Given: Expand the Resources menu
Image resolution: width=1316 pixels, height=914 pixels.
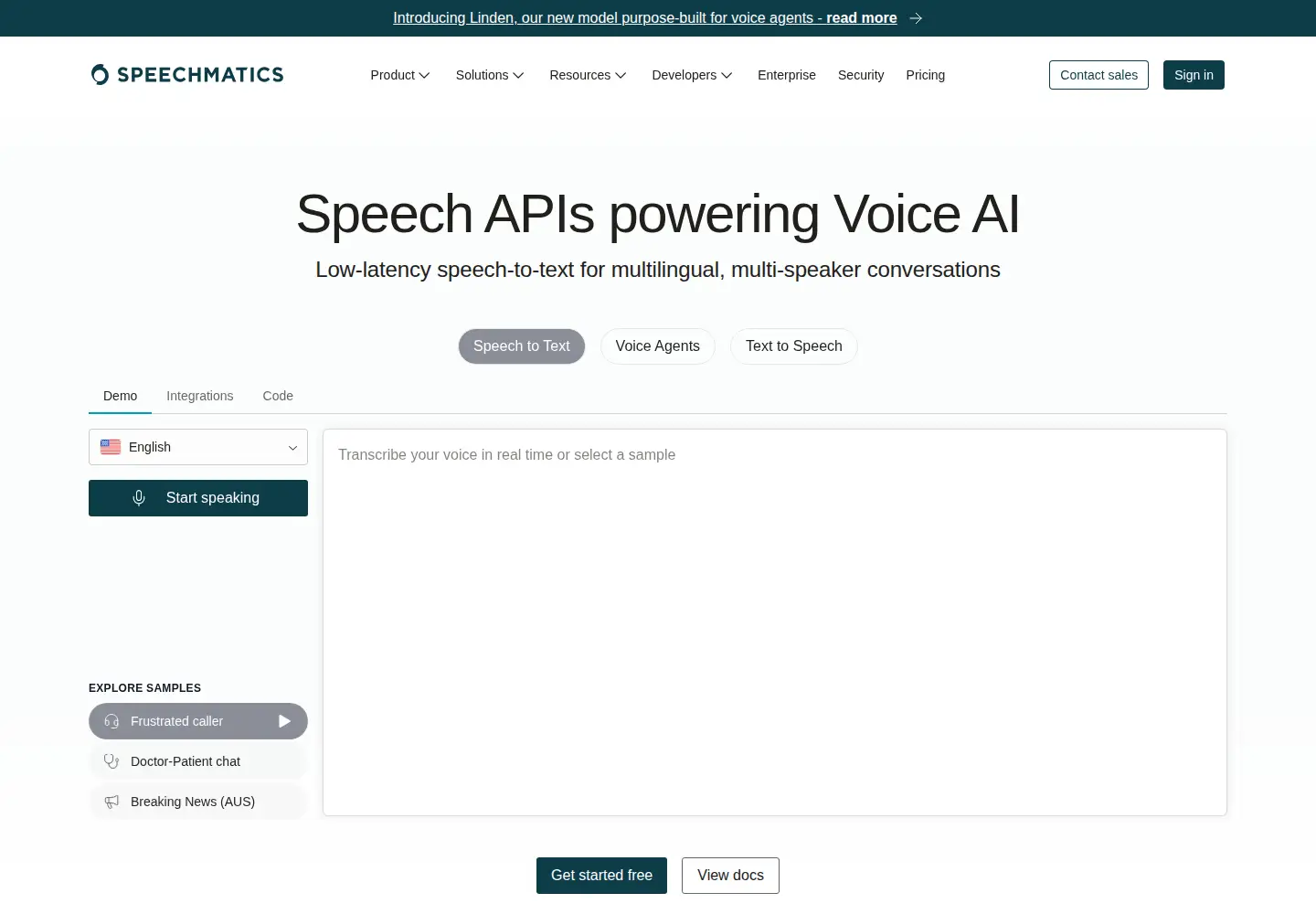Looking at the screenshot, I should 588,75.
